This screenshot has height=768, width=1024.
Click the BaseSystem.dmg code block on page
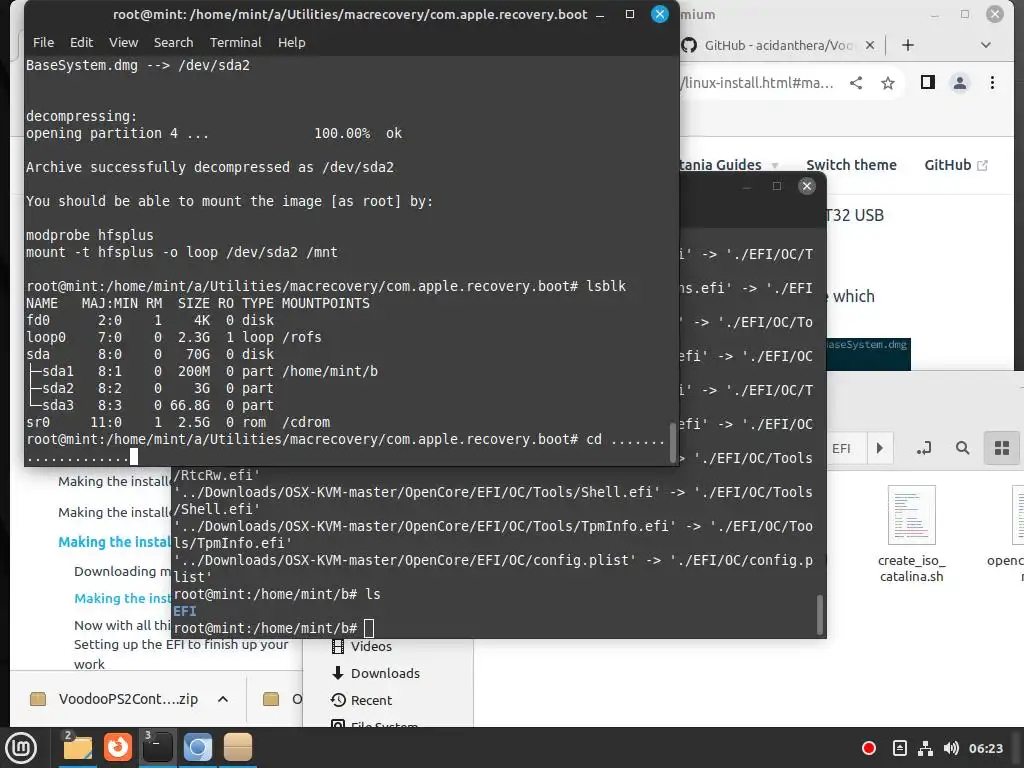[869, 353]
